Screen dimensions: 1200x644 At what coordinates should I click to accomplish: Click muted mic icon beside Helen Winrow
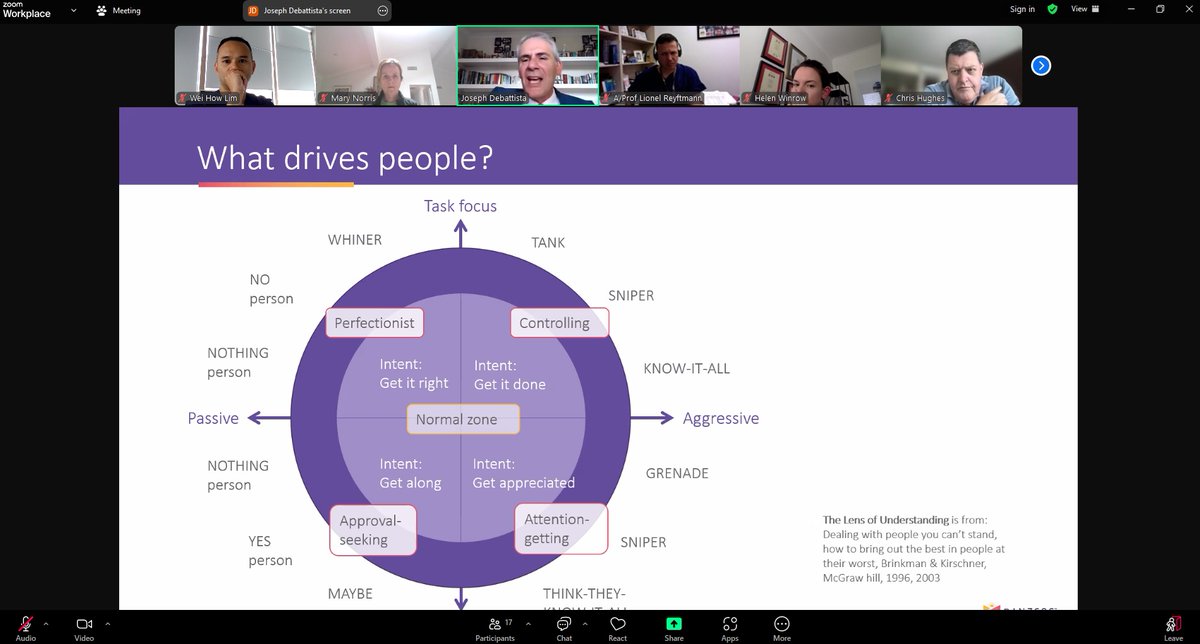coord(747,98)
